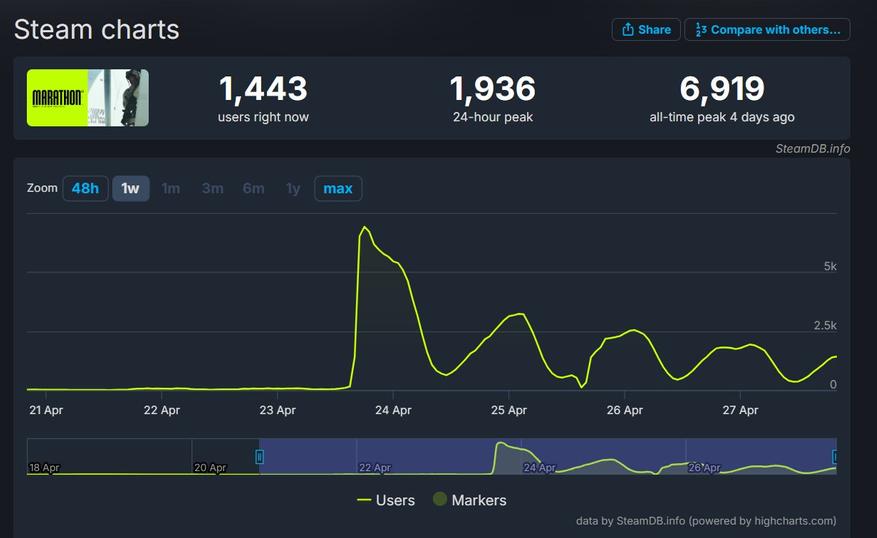Click the Share button
Viewport: 877px width, 538px height.
(646, 30)
